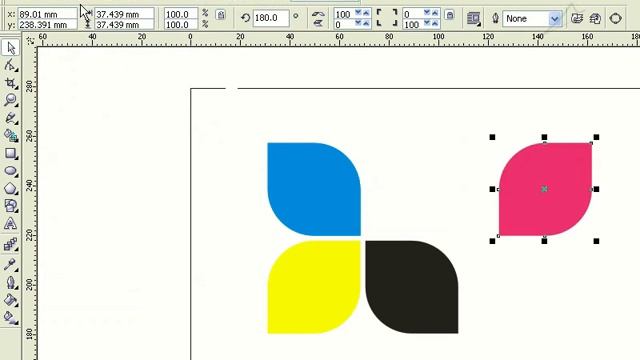Click the x position field 89.01 mm
The width and height of the screenshot is (640, 360).
point(47,14)
